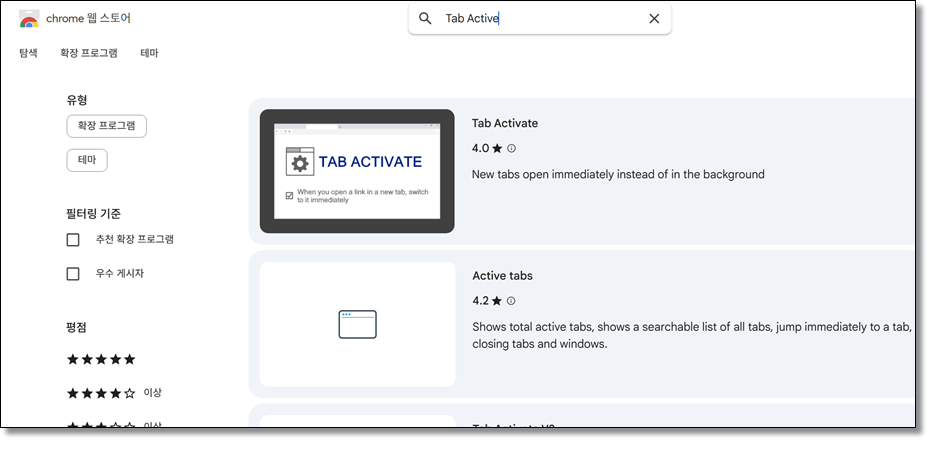
Task: Click the star icon beside 4.2
Action: click(497, 301)
